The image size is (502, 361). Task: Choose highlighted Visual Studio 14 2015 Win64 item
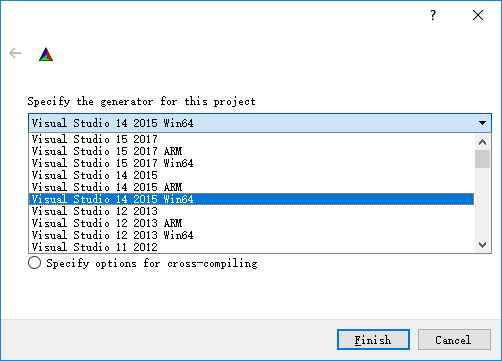pyautogui.click(x=251, y=199)
